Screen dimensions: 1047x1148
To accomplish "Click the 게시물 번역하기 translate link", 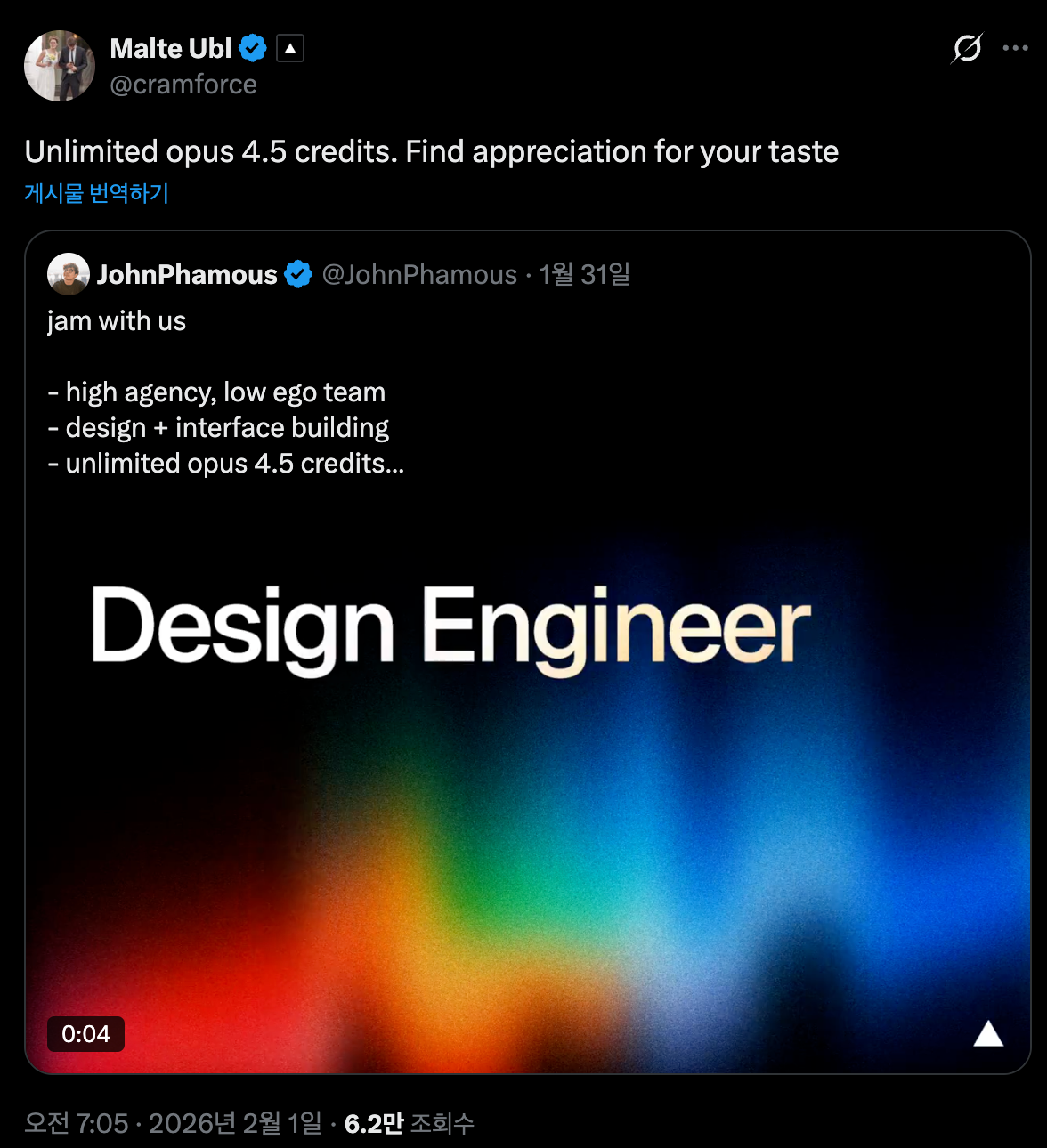I will [96, 193].
